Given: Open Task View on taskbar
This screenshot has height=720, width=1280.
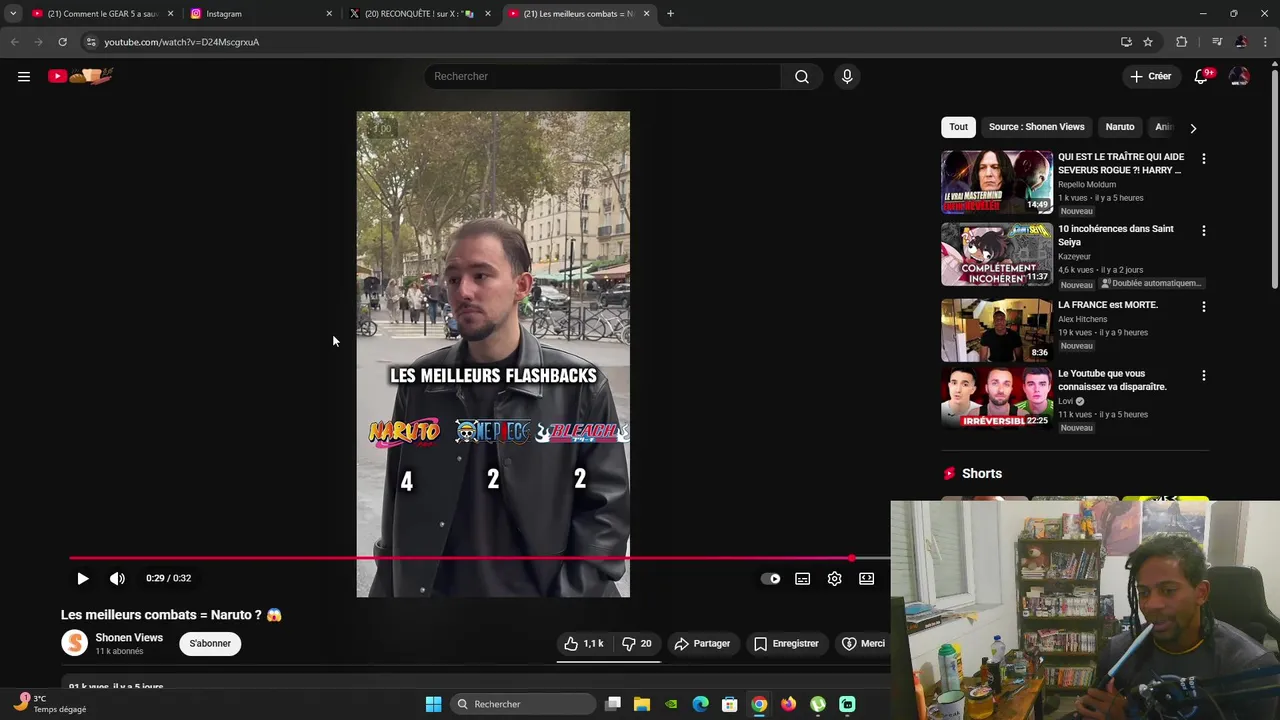Looking at the screenshot, I should click(x=613, y=704).
